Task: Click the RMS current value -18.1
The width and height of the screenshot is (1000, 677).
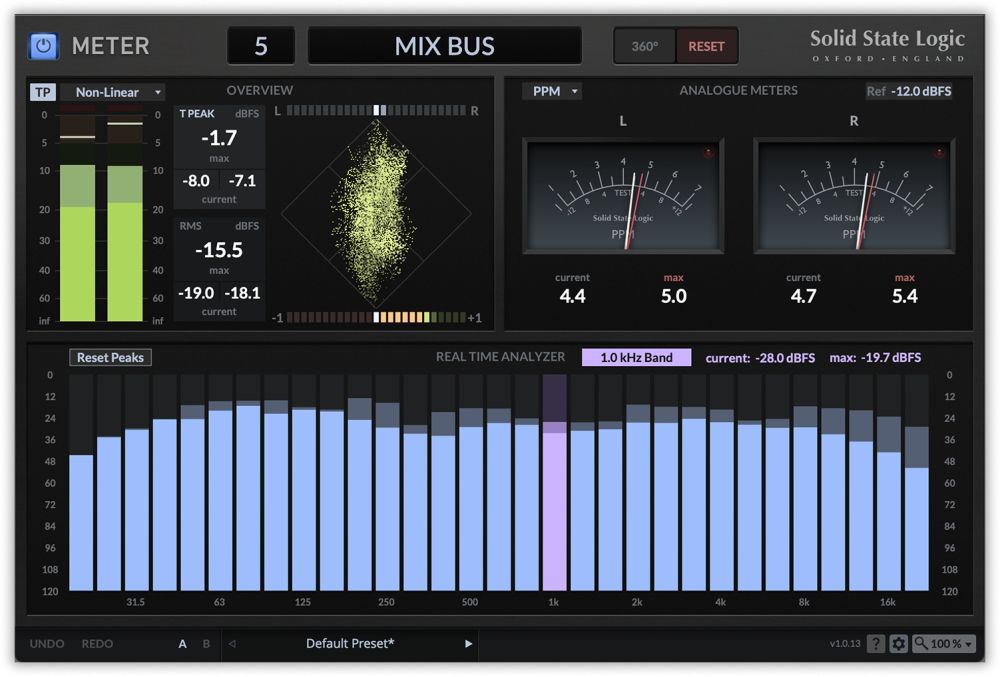Action: [242, 293]
